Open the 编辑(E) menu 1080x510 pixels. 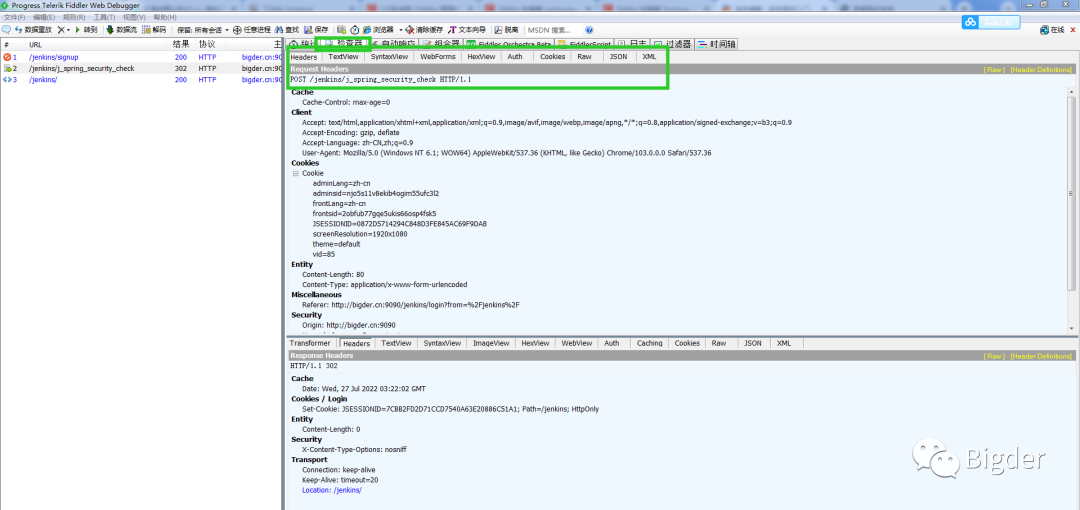tap(44, 17)
